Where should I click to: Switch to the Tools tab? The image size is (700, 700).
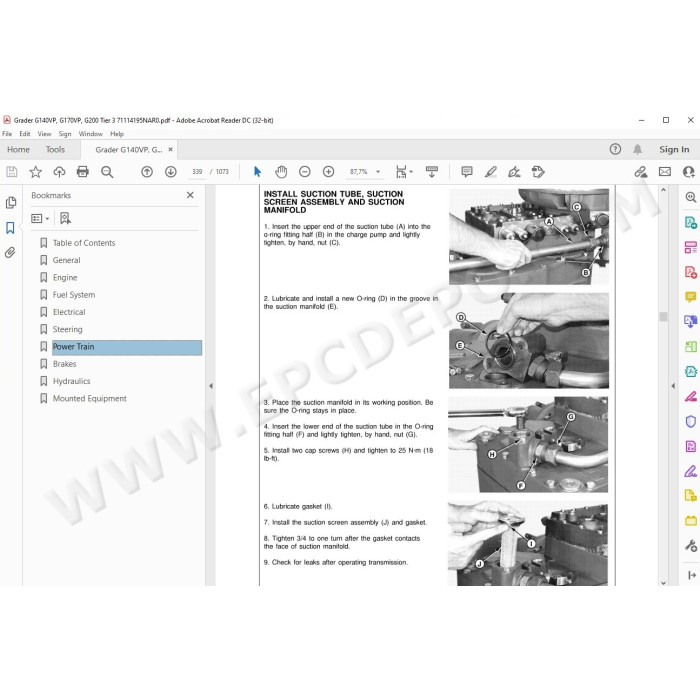coord(55,150)
